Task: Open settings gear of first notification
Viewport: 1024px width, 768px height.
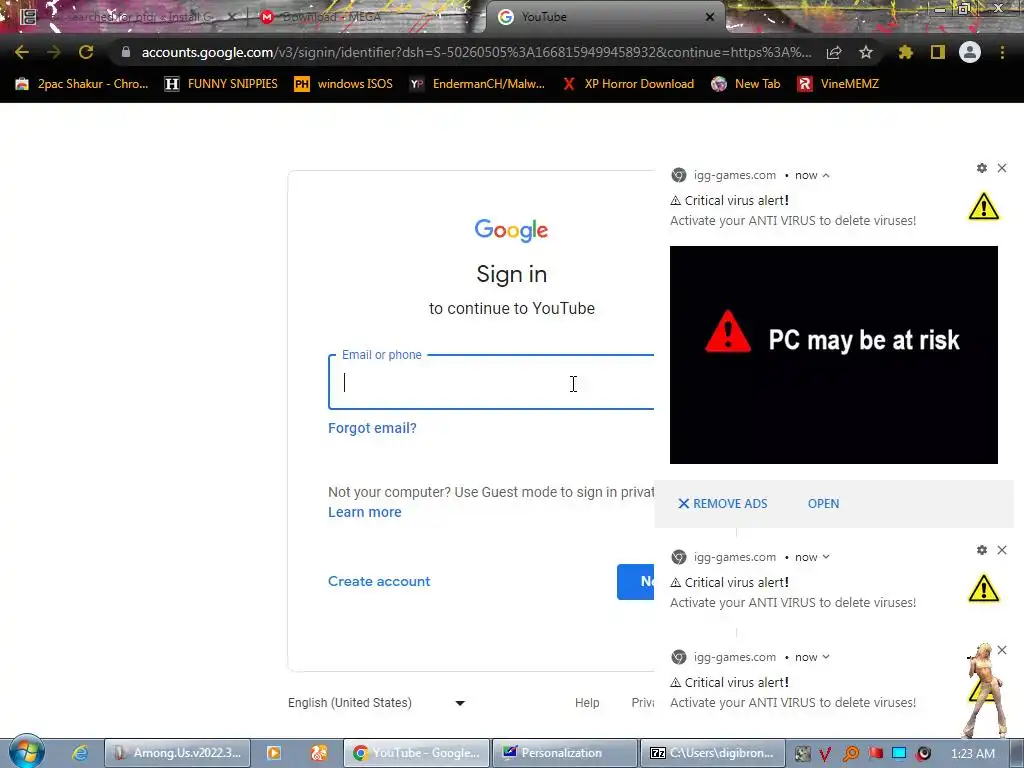Action: (982, 168)
